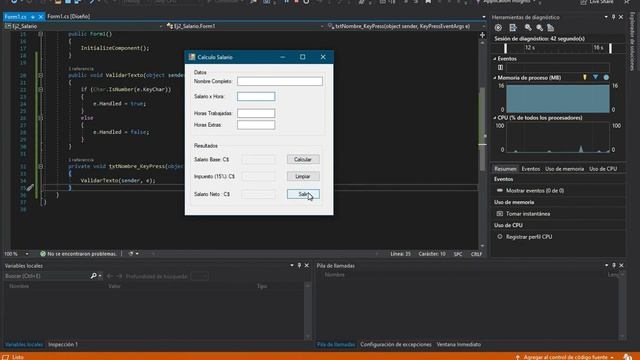Click the right diagnostics timeline selection handle
Image resolution: width=640 pixels, height=360 pixels.
click(x=610, y=48)
